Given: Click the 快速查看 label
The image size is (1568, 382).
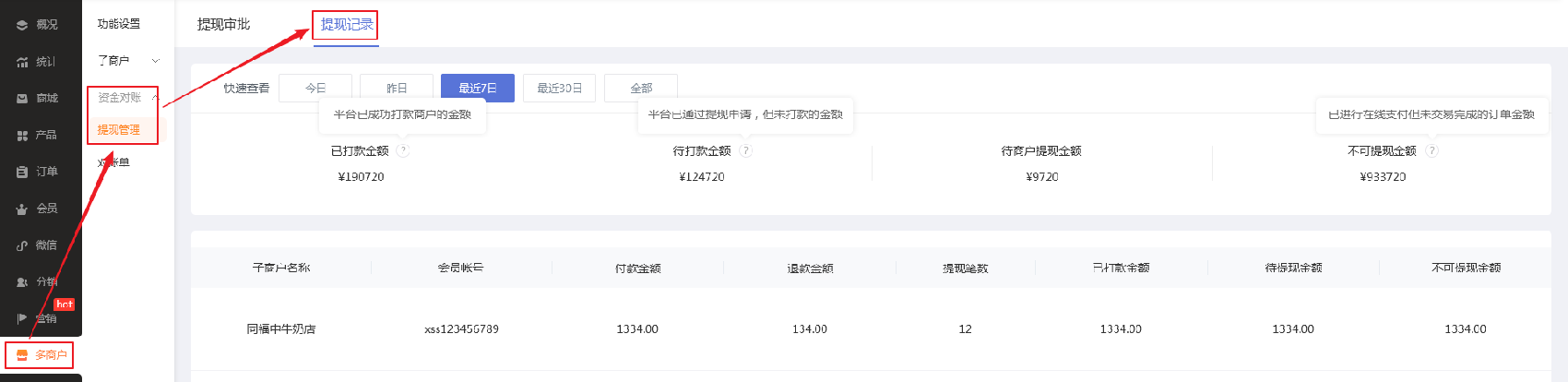Looking at the screenshot, I should point(246,88).
